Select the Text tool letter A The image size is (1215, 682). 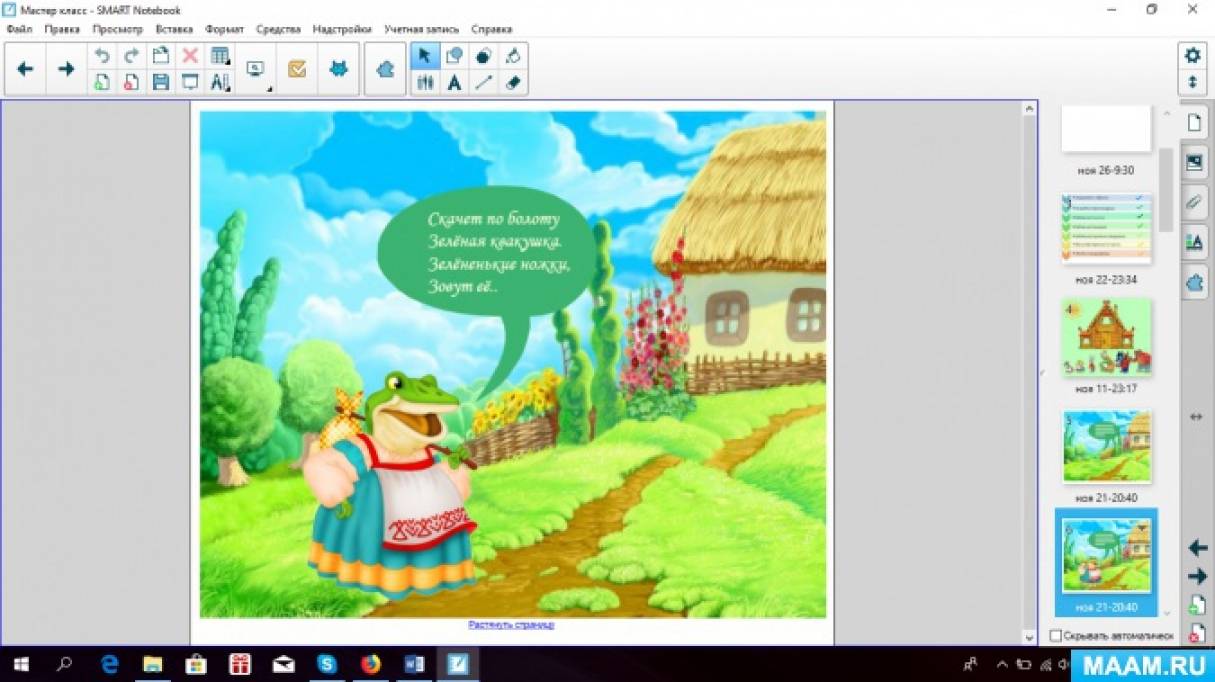454,82
